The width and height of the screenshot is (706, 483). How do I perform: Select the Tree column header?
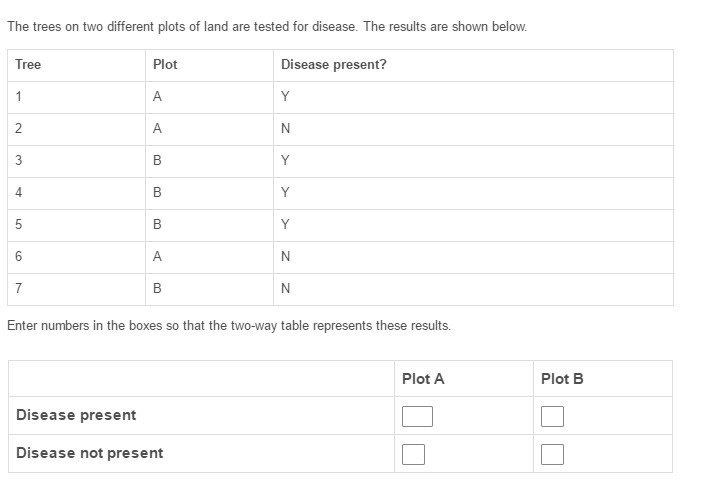pos(28,65)
